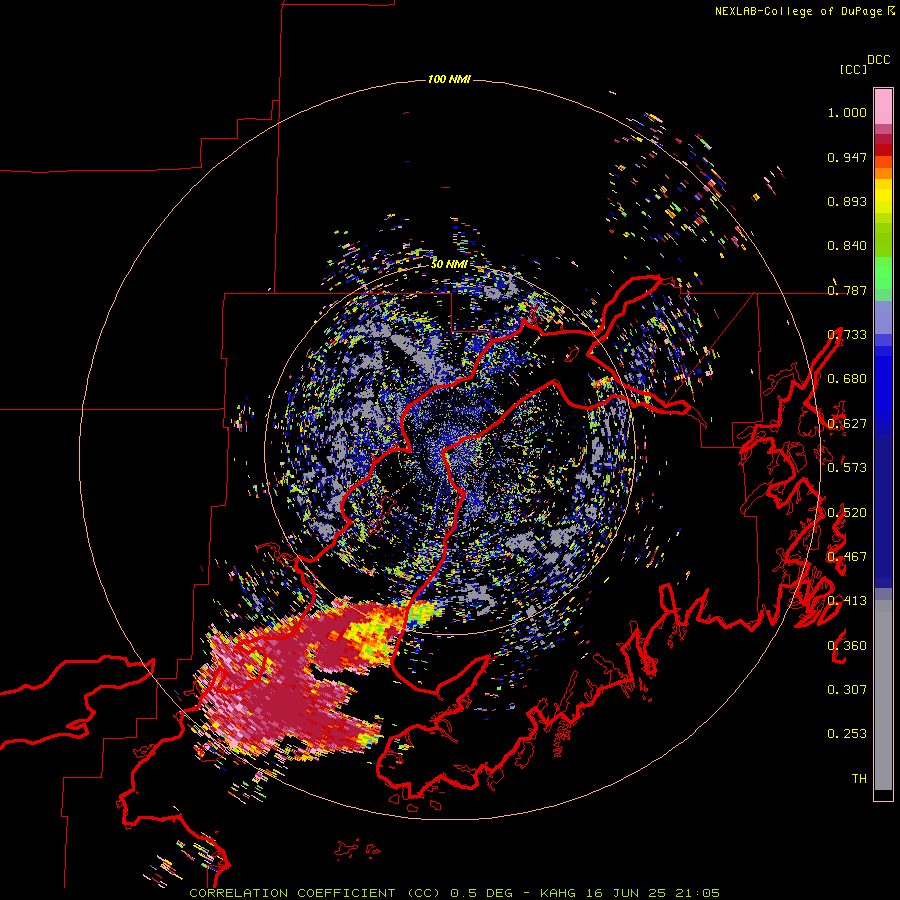Click the 0.787 value on color scale

[x=847, y=290]
